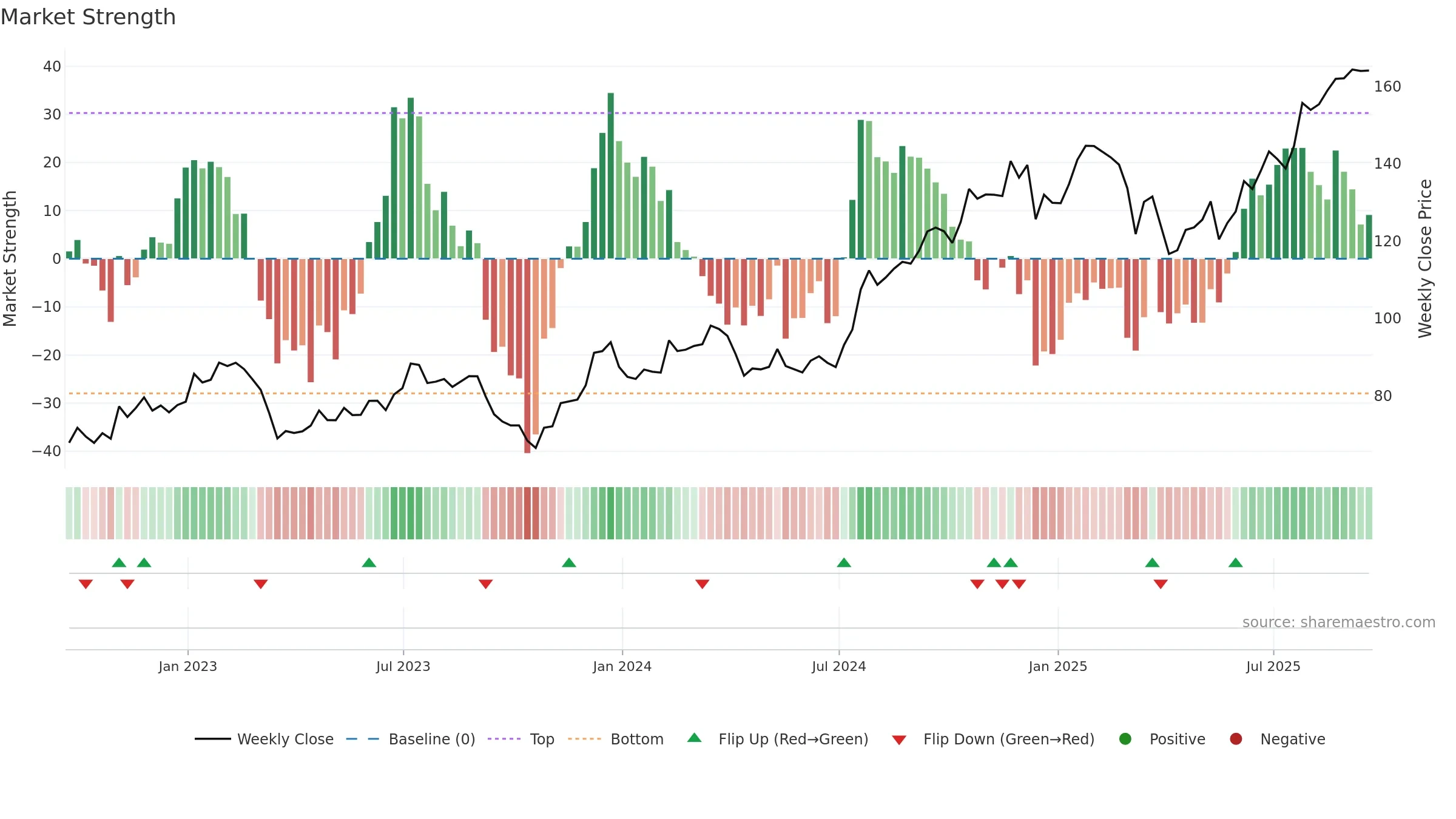
Task: Select flip-down marker between Jan 2025 and Jul 2025
Action: (1161, 584)
